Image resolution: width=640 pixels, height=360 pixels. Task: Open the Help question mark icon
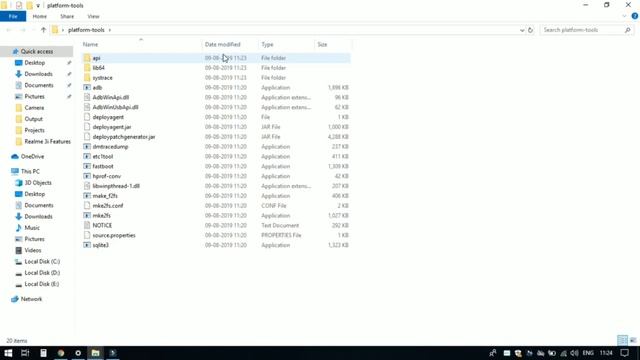[635, 16]
